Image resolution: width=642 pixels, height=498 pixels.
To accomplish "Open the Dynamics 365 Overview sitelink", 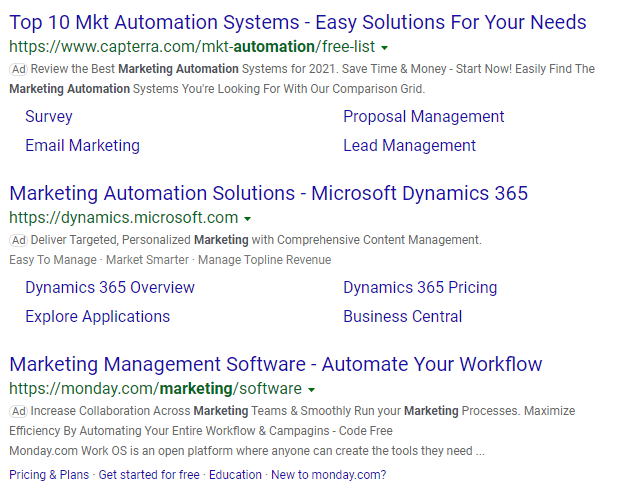I will point(110,287).
